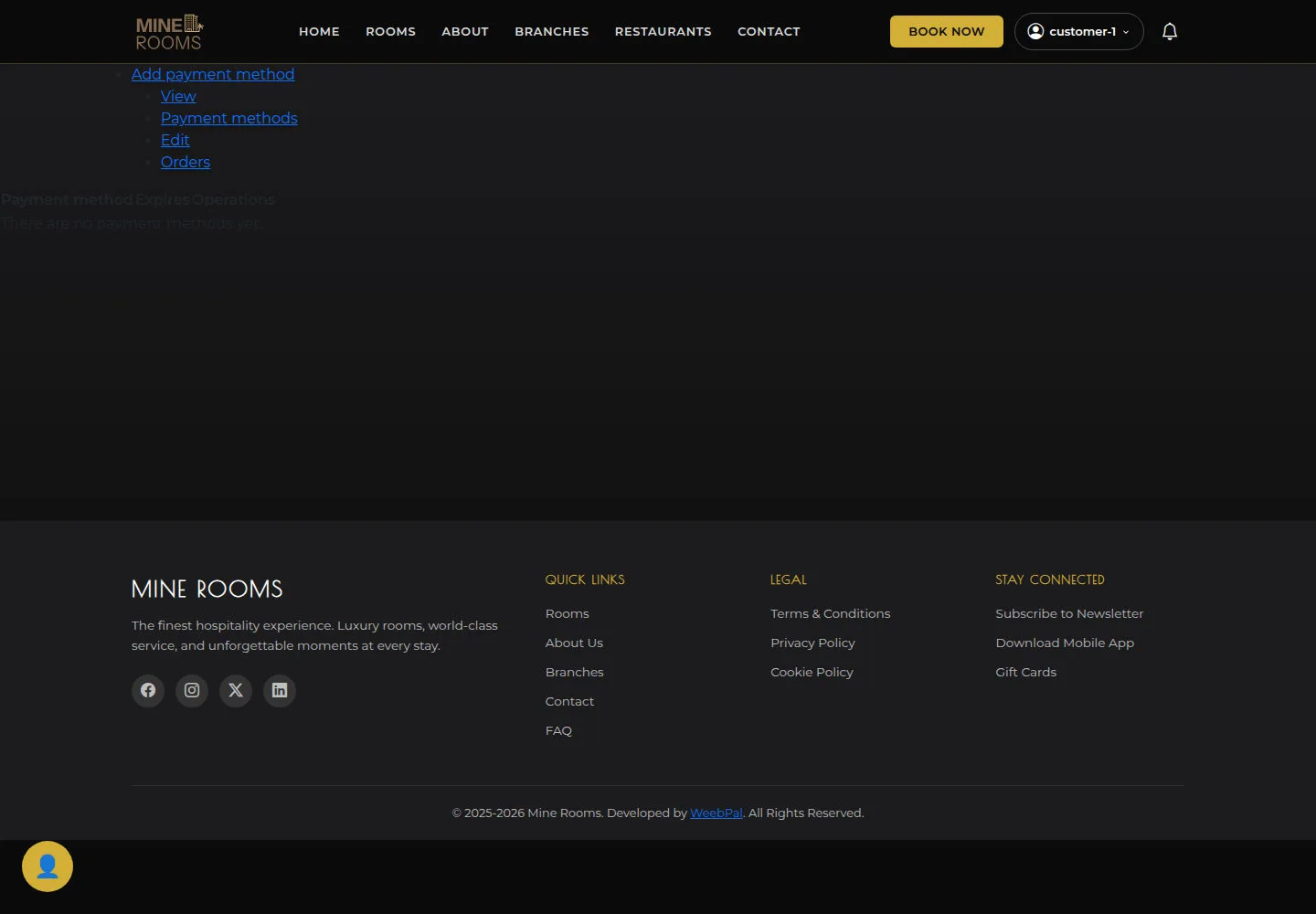Screen dimensions: 1316x914
Task: Open the Orders tab link
Action: pyautogui.click(x=186, y=162)
